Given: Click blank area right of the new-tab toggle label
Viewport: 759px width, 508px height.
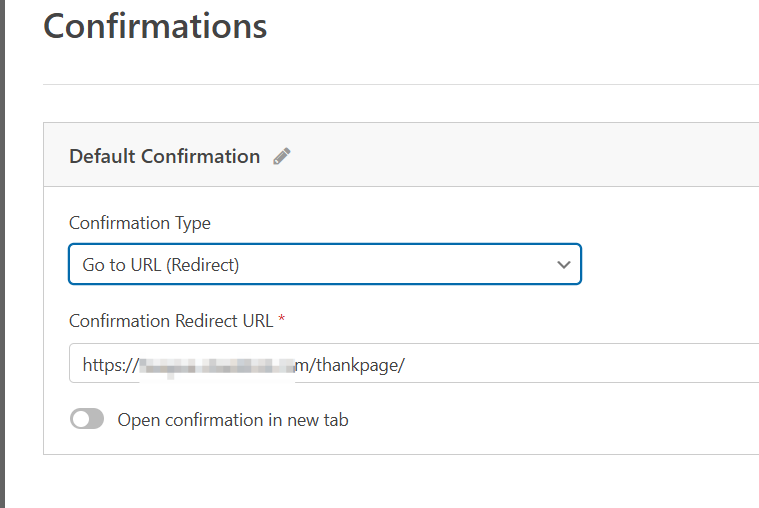Looking at the screenshot, I should 550,420.
